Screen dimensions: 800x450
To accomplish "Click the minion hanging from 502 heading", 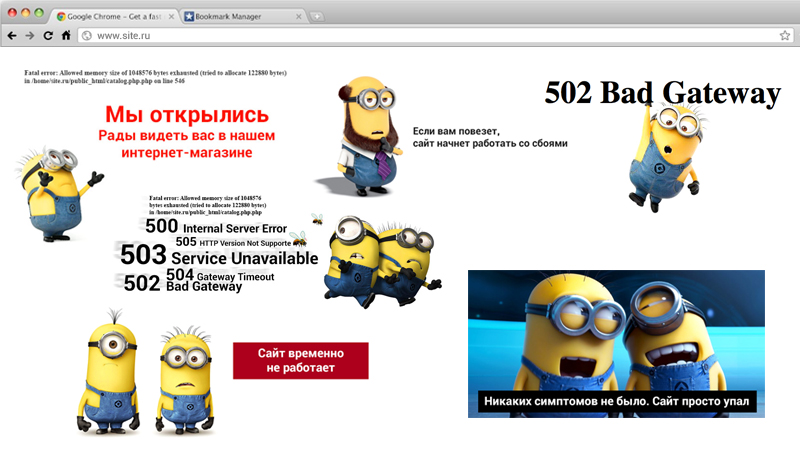I will click(665, 156).
